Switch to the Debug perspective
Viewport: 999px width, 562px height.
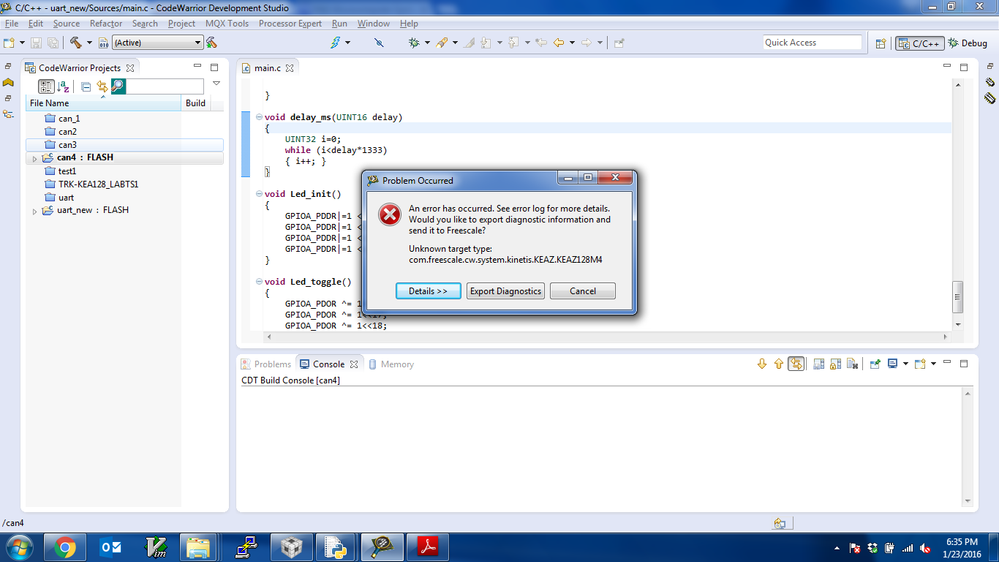pyautogui.click(x=968, y=43)
